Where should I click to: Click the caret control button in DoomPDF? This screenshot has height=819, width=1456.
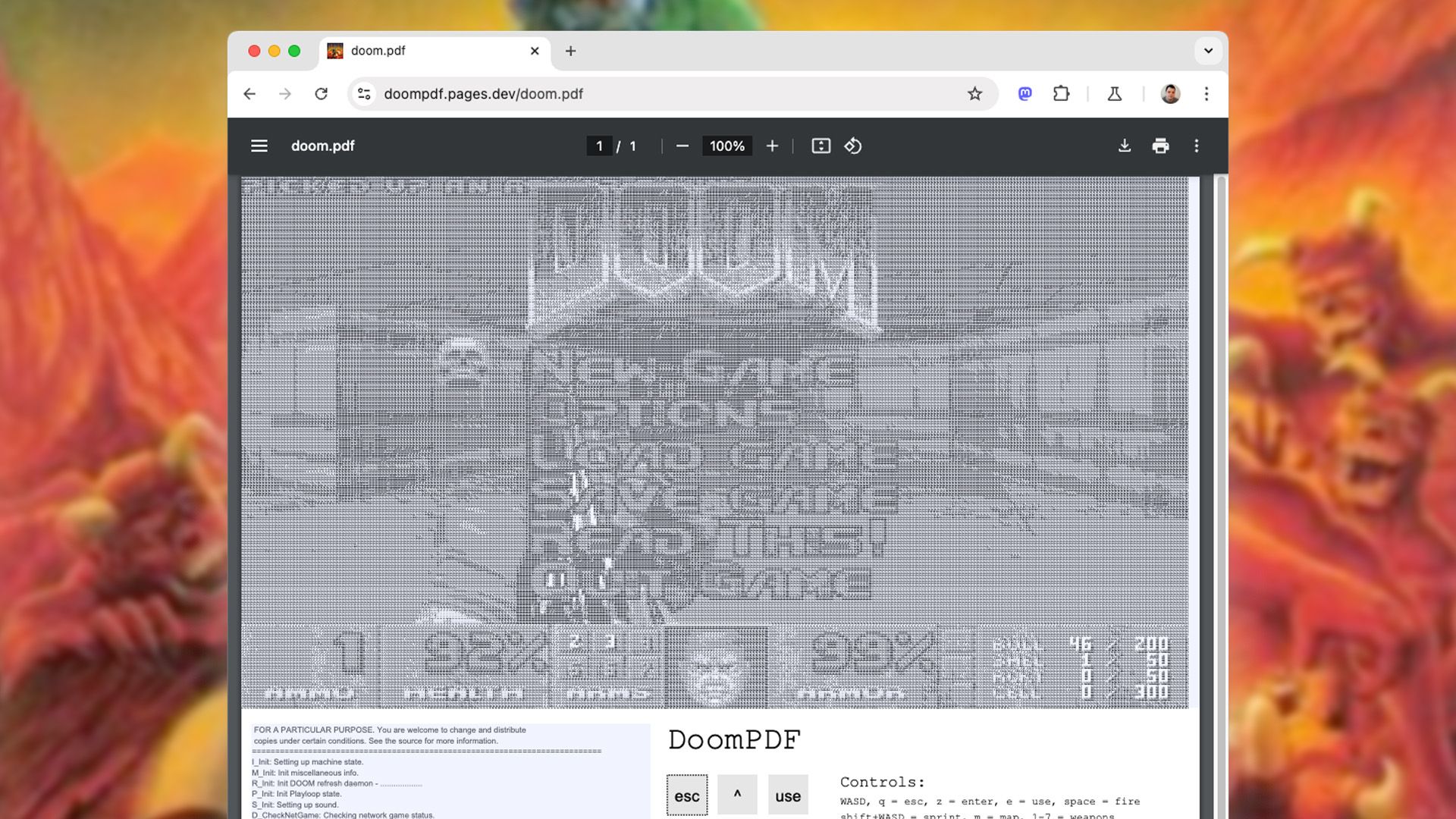tap(737, 795)
